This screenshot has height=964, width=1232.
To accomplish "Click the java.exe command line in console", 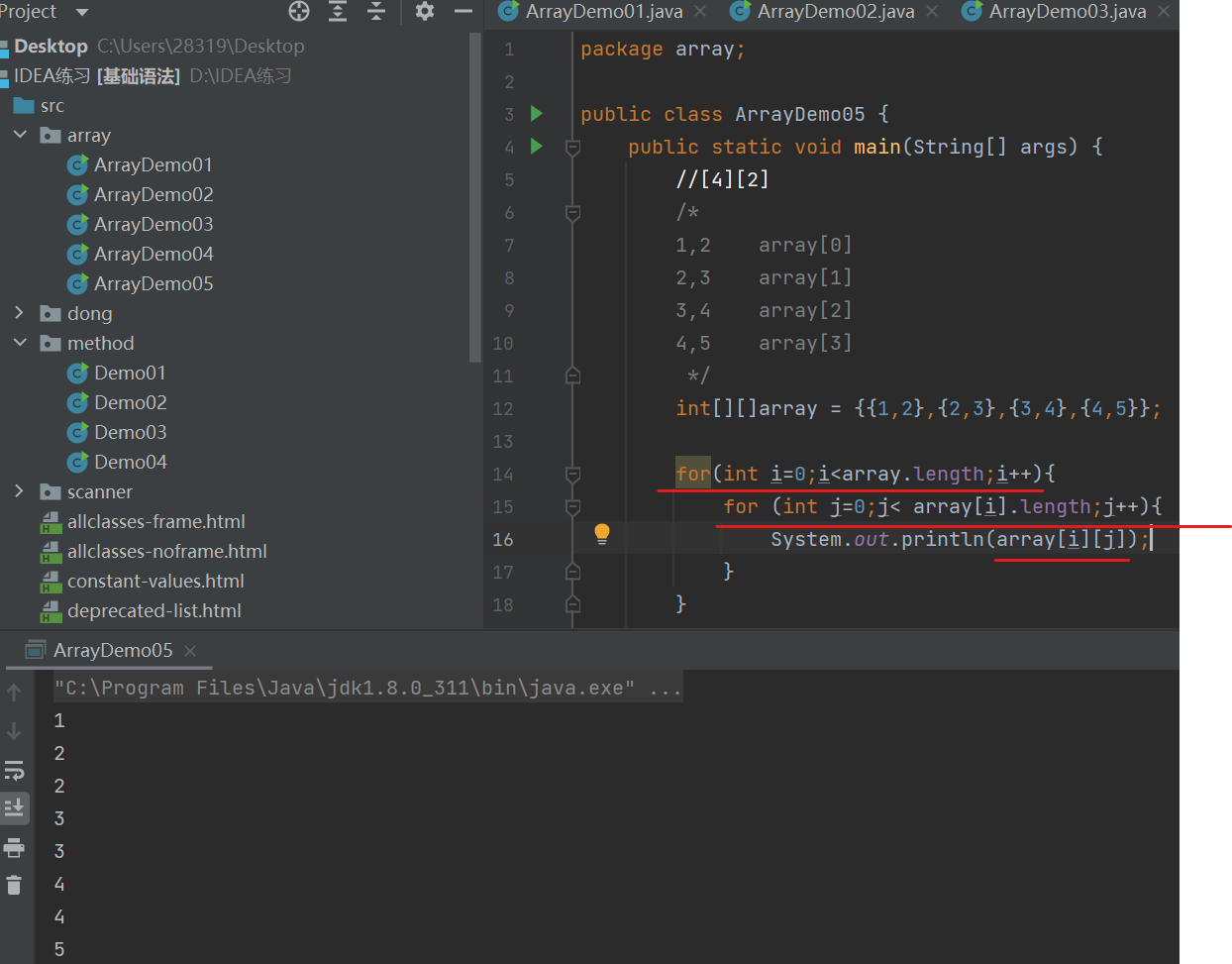I will tap(367, 688).
